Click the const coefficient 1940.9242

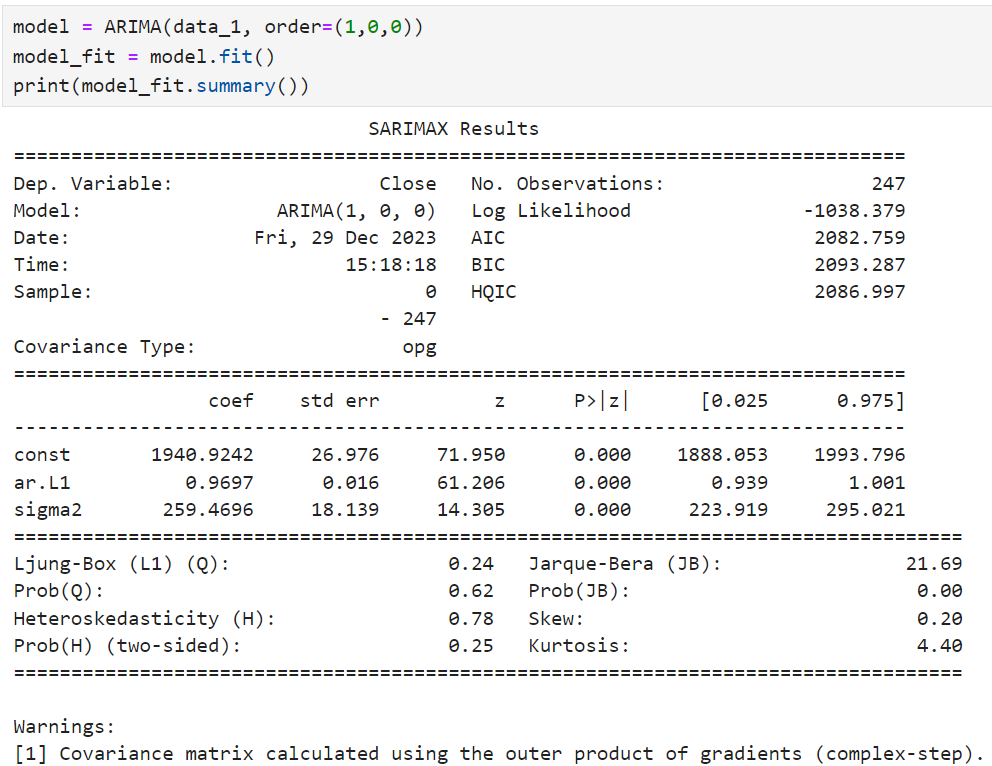click(x=202, y=455)
